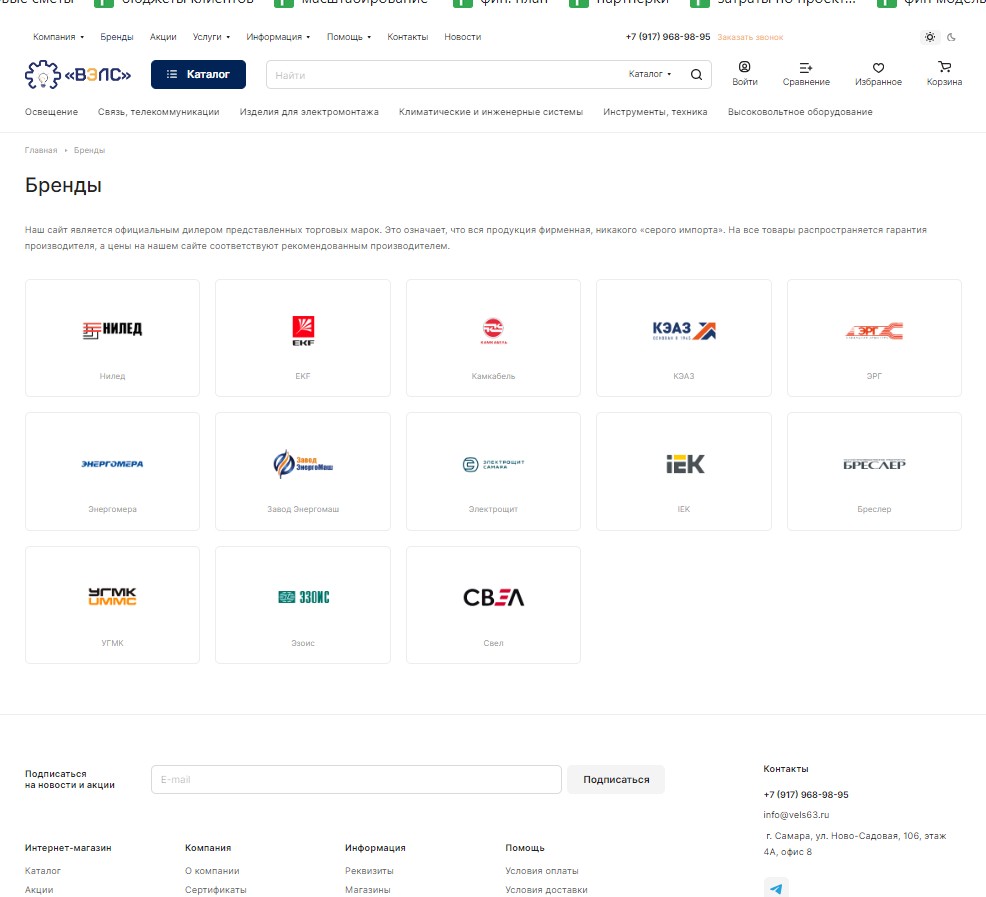Click the ВЭЛС gear logo
Viewport: 986px width, 897px height.
pyautogui.click(x=78, y=75)
